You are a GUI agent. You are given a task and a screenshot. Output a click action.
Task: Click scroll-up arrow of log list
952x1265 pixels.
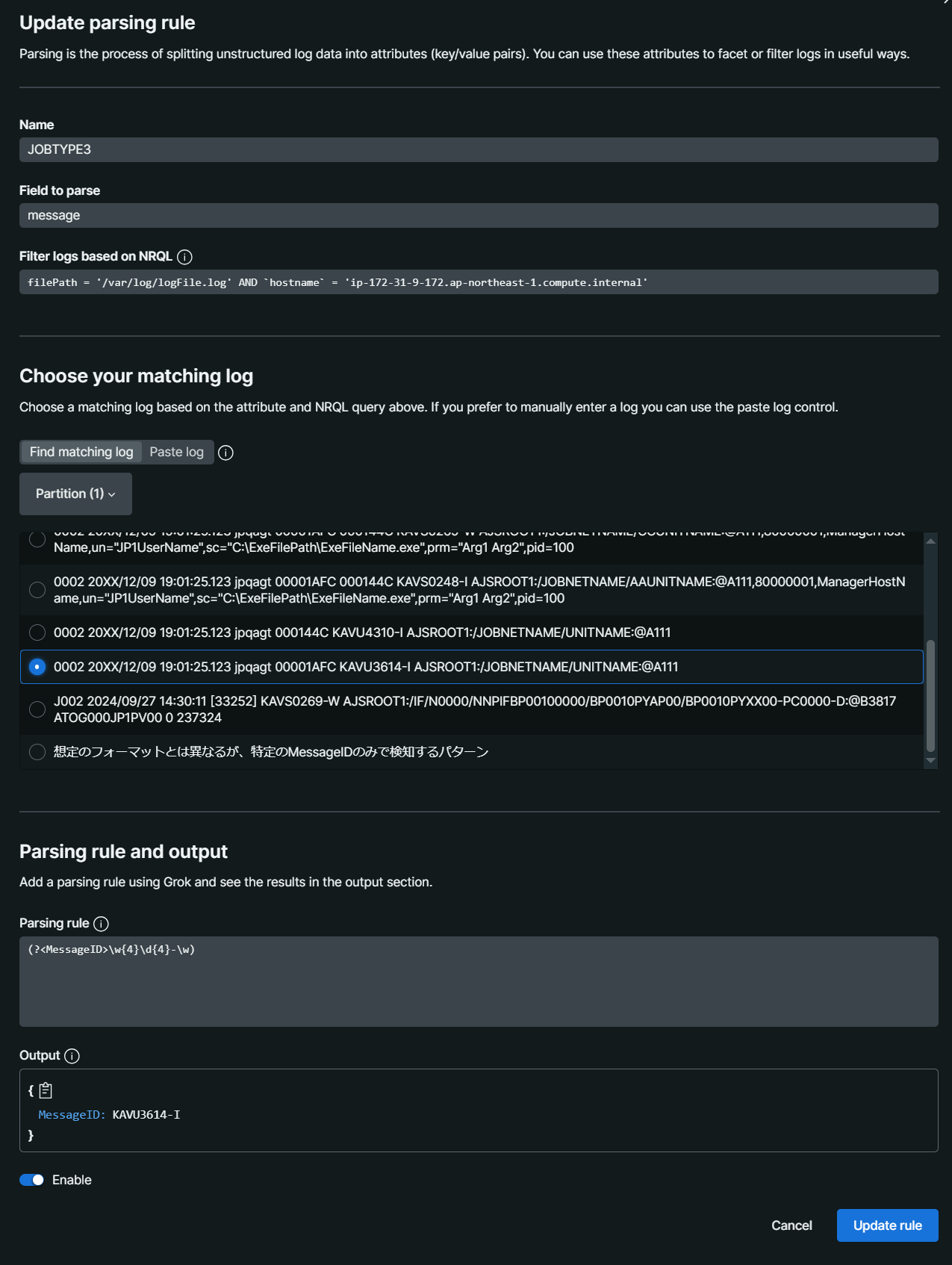point(930,541)
